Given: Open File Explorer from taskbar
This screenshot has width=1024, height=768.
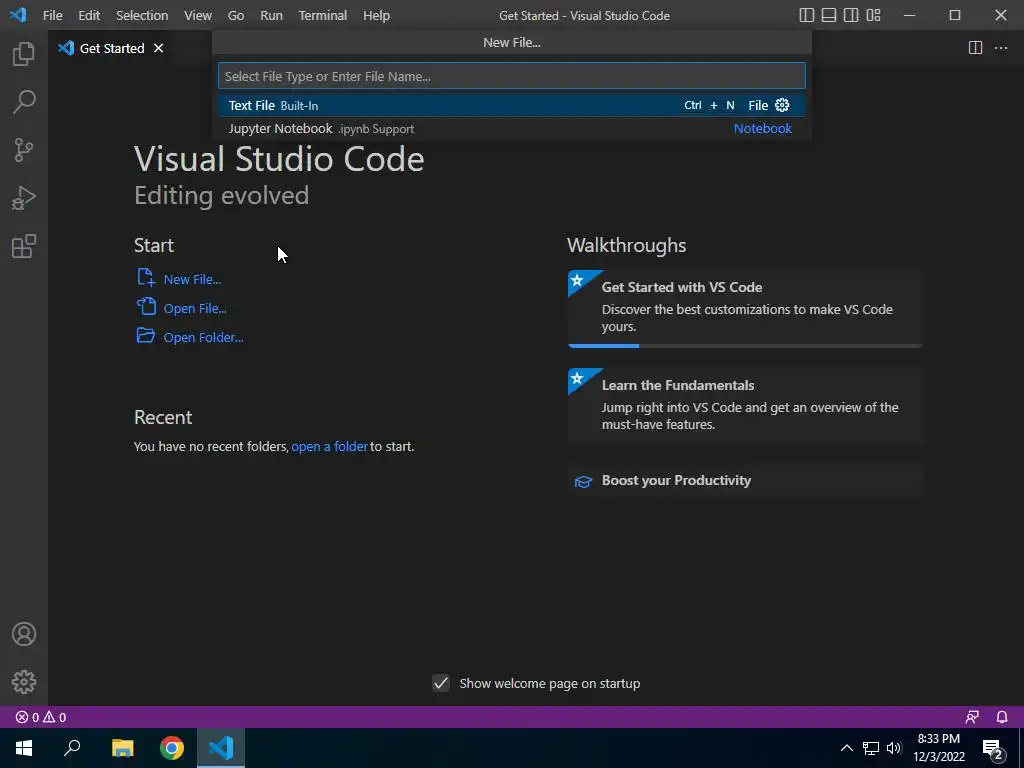Looking at the screenshot, I should [x=122, y=748].
